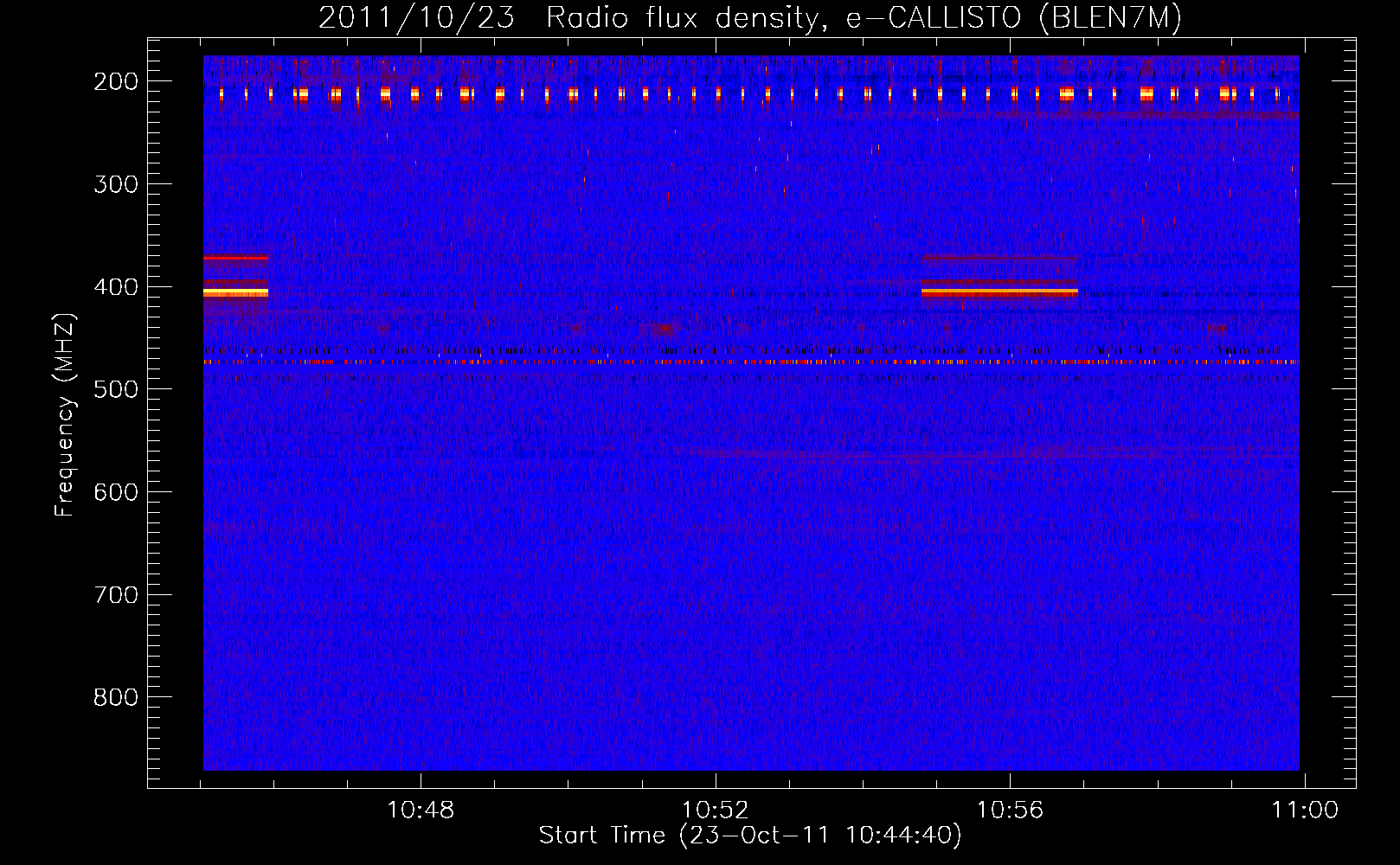Select the 800 frequency tick label
Image resolution: width=1400 pixels, height=865 pixels.
click(116, 697)
